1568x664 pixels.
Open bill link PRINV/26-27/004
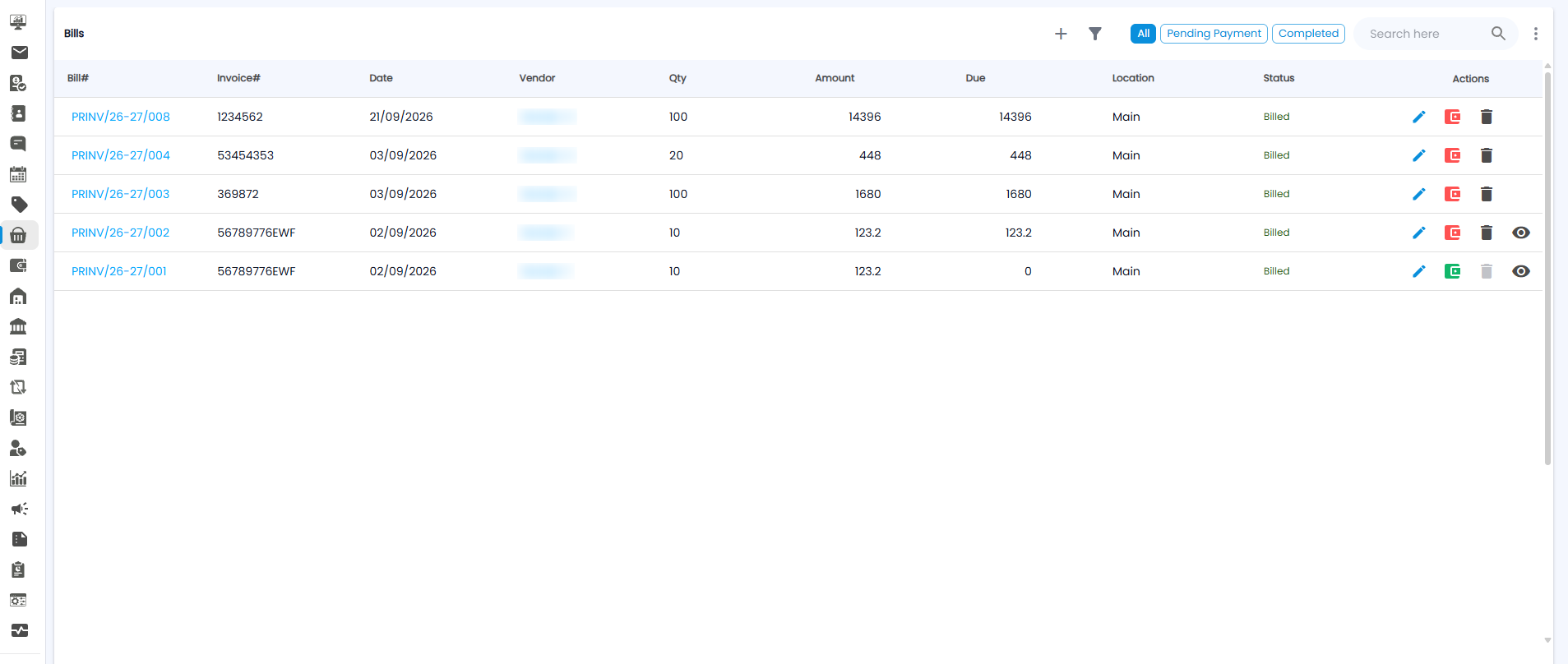point(121,155)
